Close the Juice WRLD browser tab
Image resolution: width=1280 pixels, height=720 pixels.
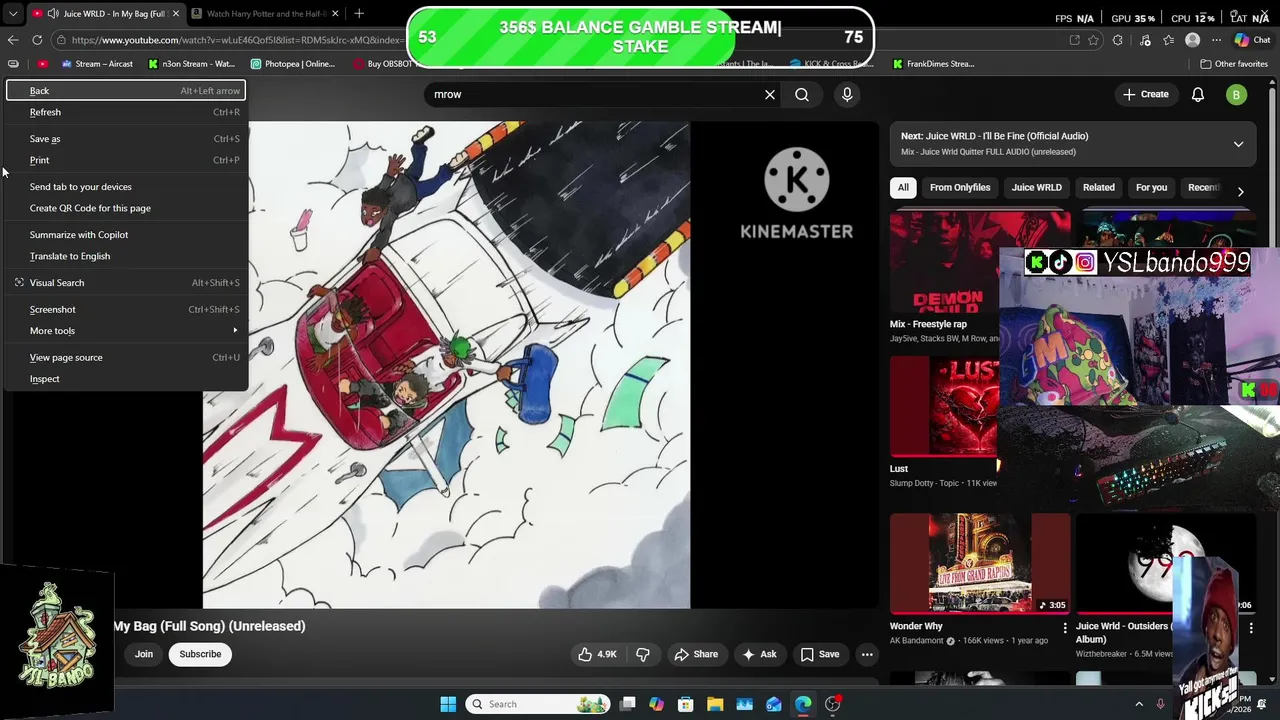click(176, 14)
